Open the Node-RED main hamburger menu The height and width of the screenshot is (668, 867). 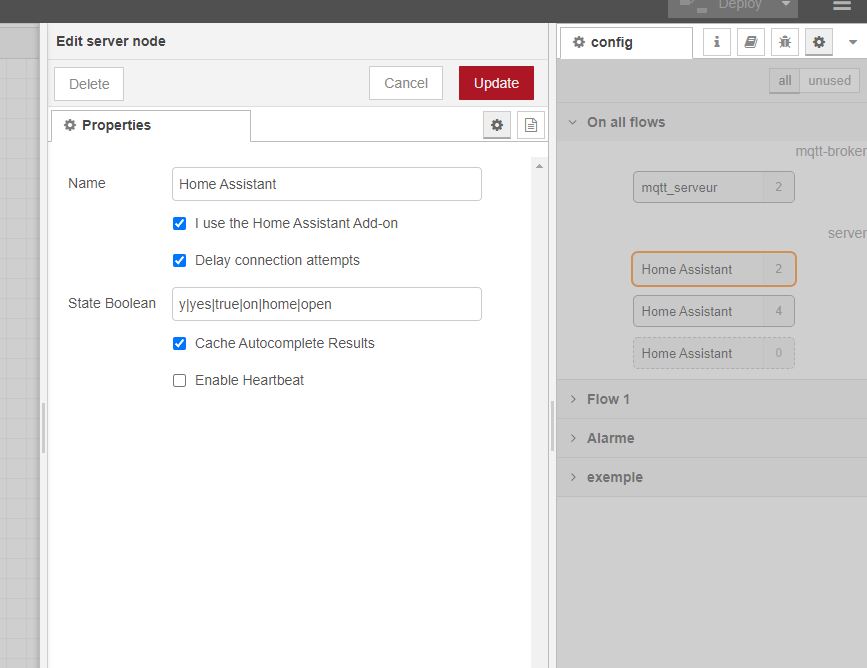[842, 6]
